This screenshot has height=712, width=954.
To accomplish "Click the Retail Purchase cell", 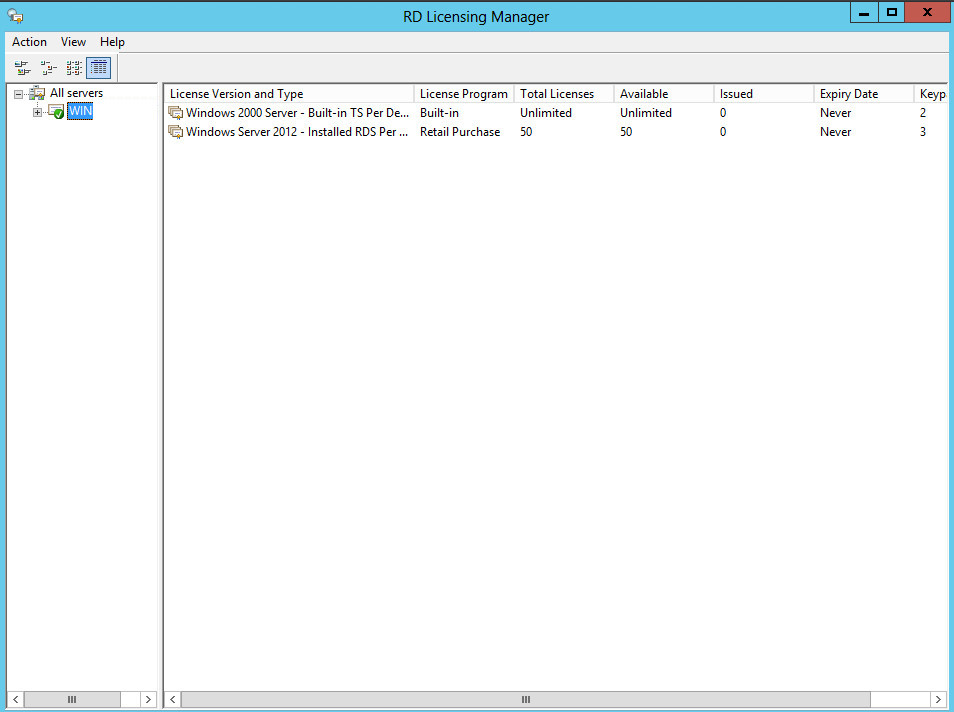I will (460, 132).
